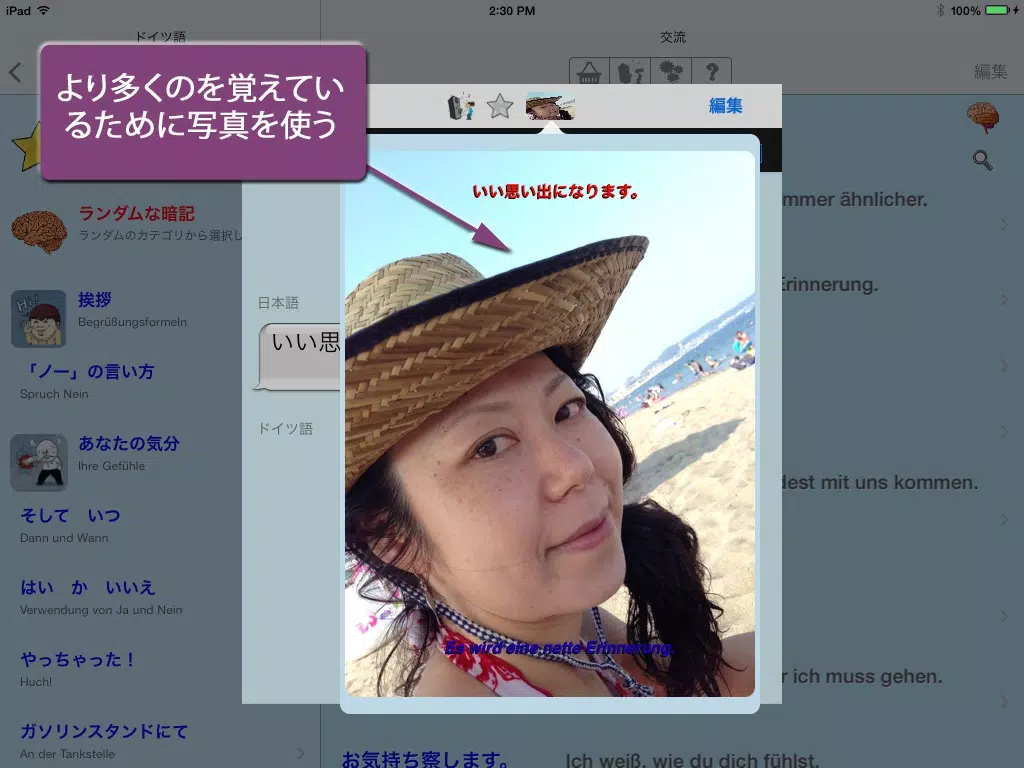Tap the cartoon icon beside あなたの気分
1024x768 pixels.
tap(39, 462)
